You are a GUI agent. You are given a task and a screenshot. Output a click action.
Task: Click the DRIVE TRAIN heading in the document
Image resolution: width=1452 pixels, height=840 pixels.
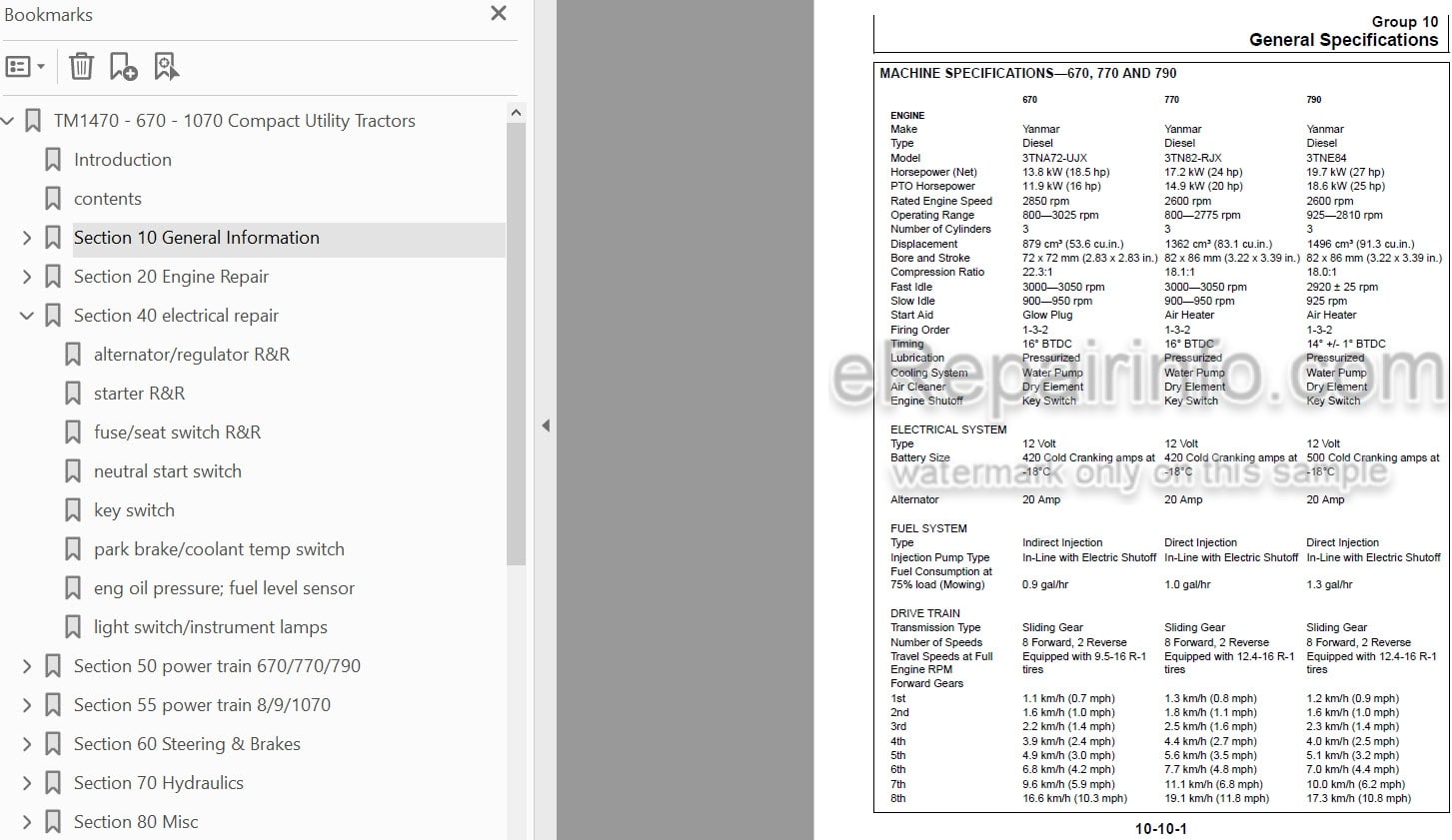pyautogui.click(x=925, y=613)
